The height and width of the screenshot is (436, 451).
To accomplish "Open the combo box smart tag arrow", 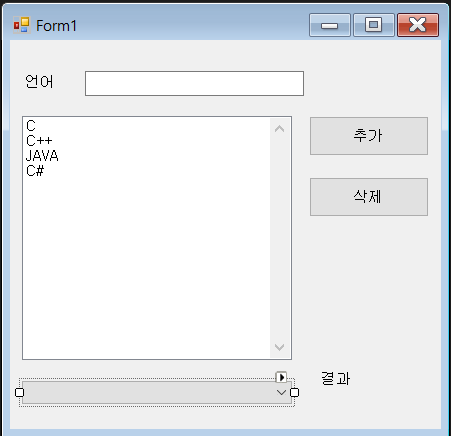I will coord(281,377).
